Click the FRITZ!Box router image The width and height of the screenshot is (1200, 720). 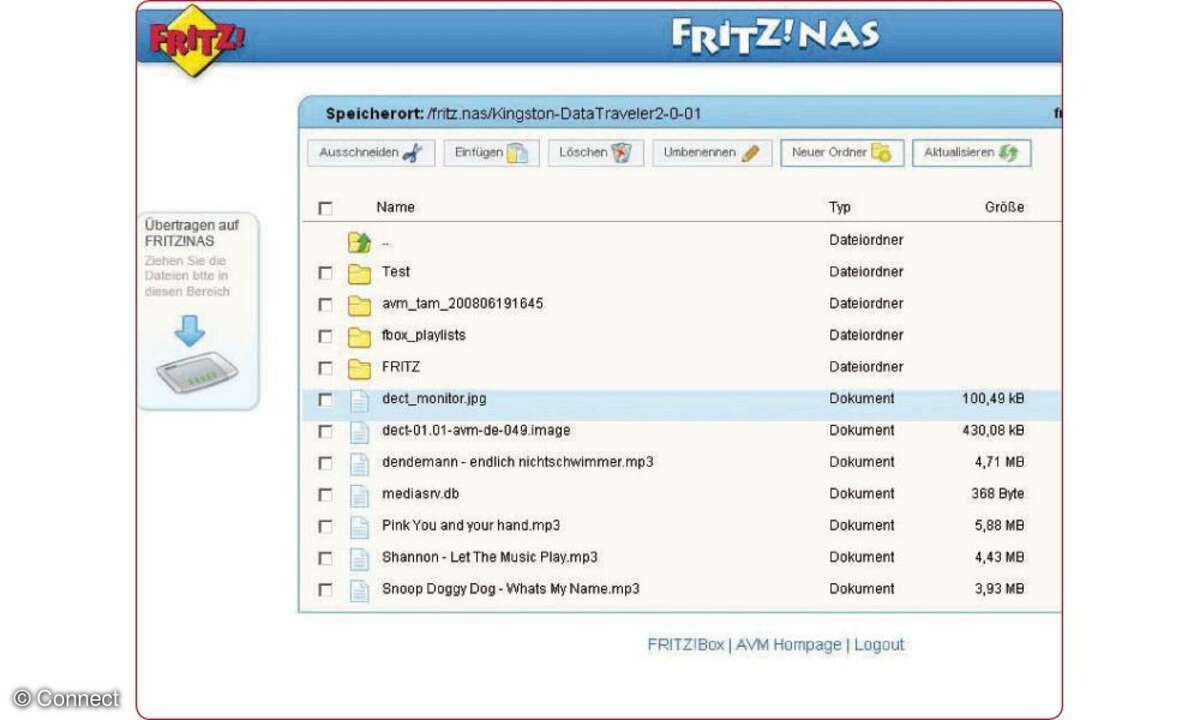(x=197, y=375)
